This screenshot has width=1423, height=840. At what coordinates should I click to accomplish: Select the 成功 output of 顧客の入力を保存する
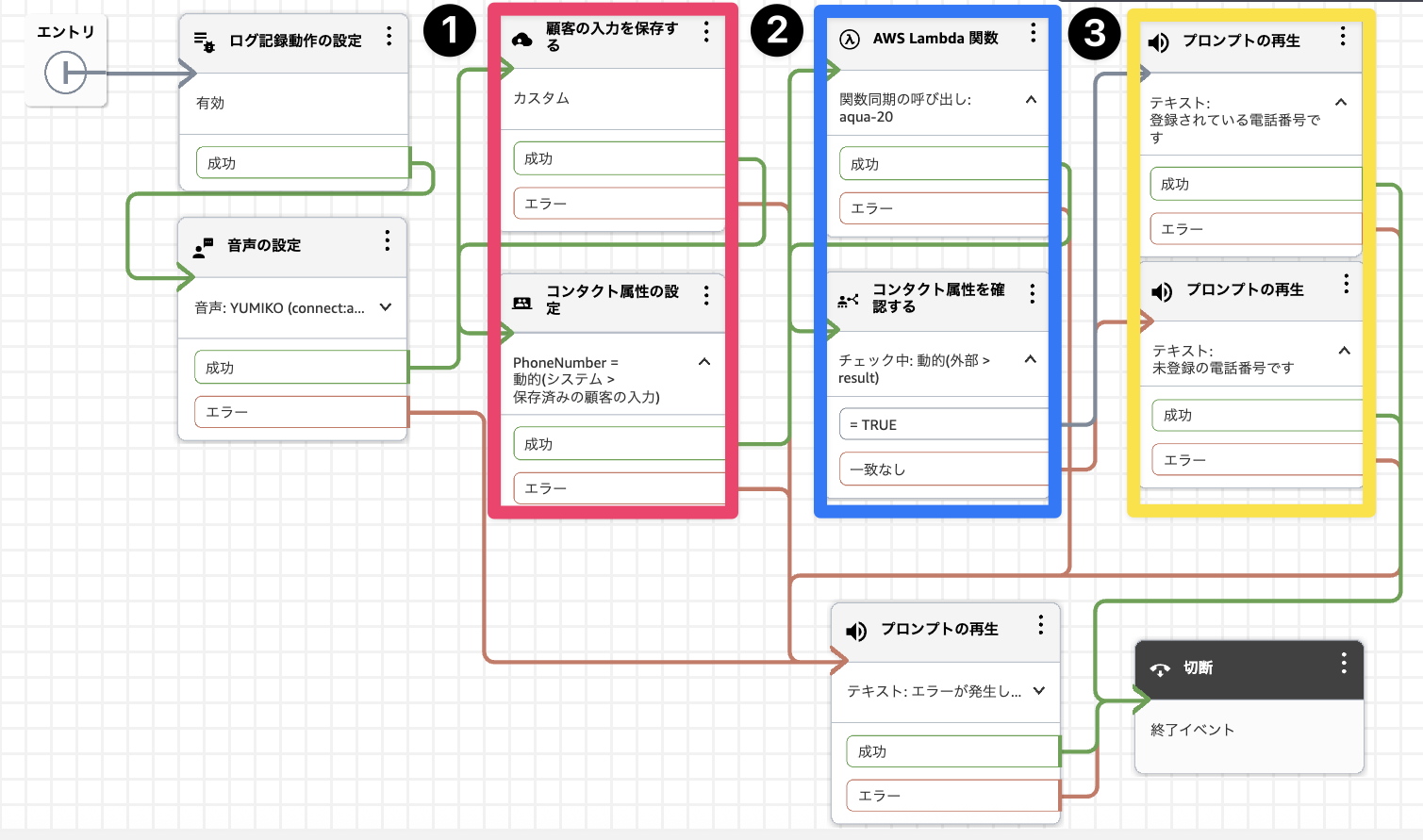point(620,158)
